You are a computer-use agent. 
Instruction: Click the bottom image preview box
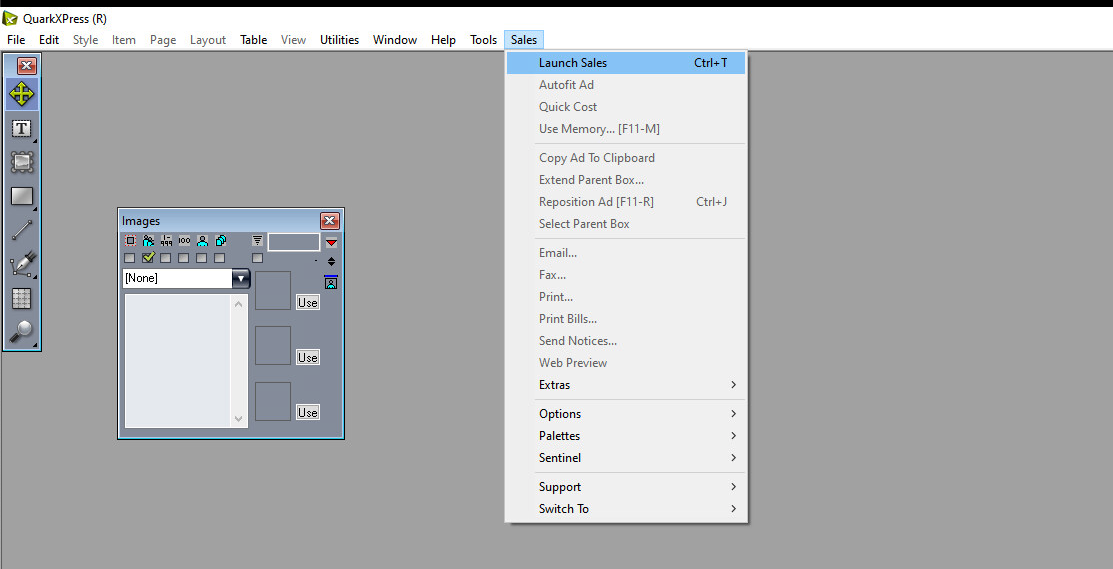[x=273, y=401]
